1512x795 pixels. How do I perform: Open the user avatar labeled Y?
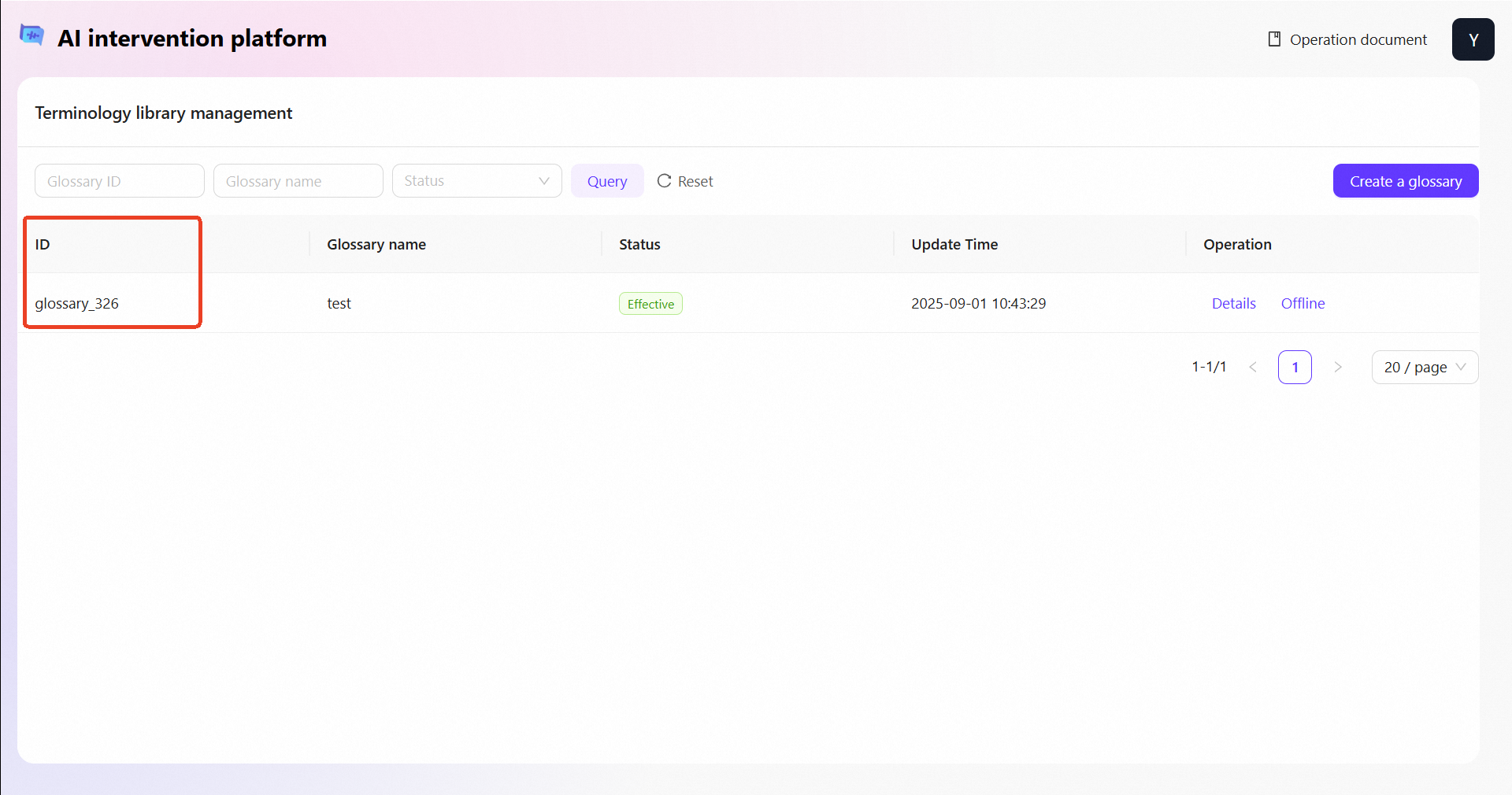(x=1473, y=39)
